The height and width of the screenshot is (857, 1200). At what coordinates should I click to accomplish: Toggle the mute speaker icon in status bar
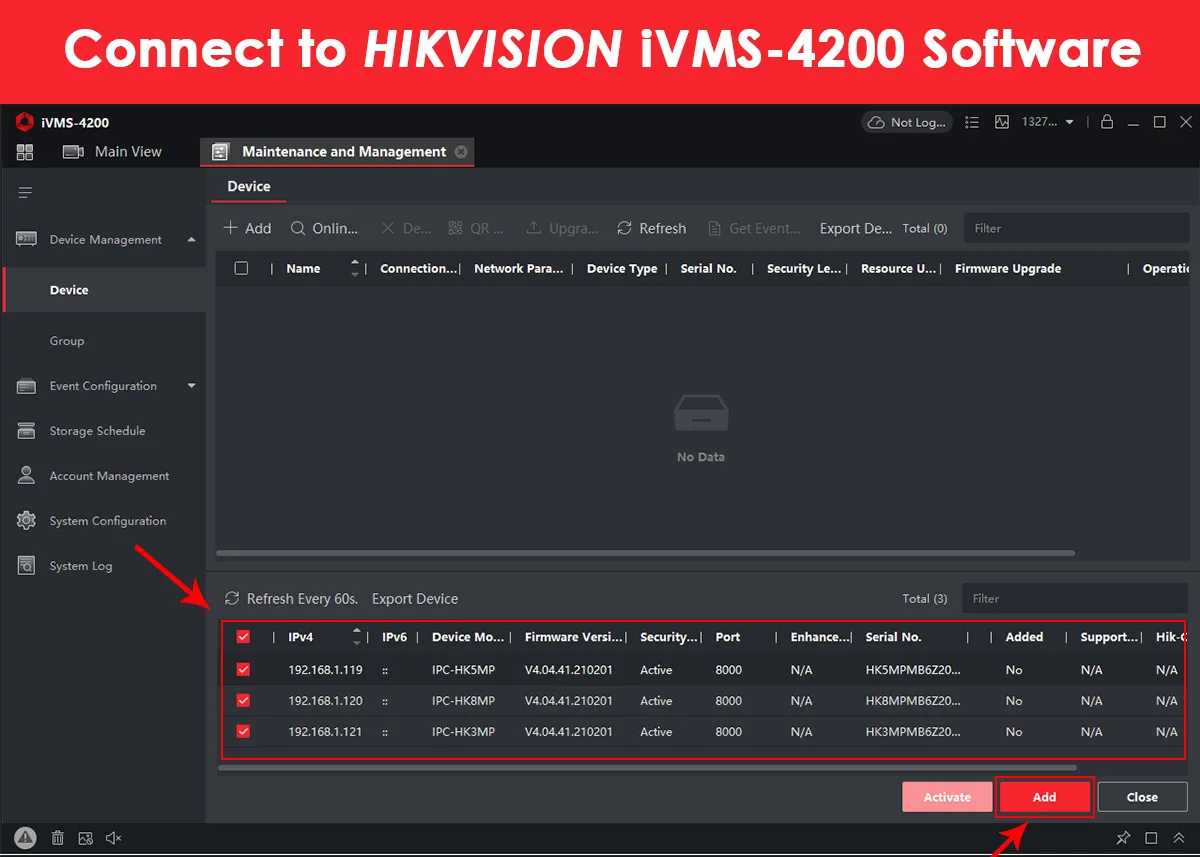pos(114,838)
